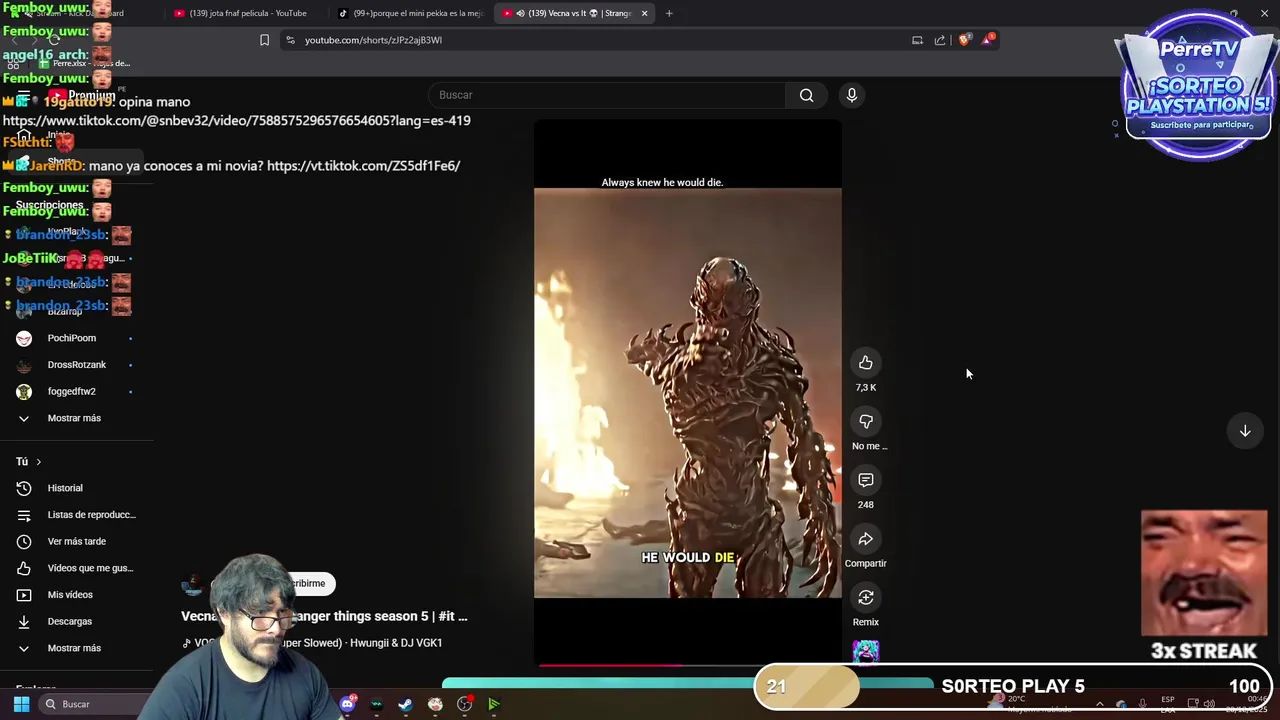
Task: Click the picture-in-picture icon in address bar
Action: [x=917, y=40]
